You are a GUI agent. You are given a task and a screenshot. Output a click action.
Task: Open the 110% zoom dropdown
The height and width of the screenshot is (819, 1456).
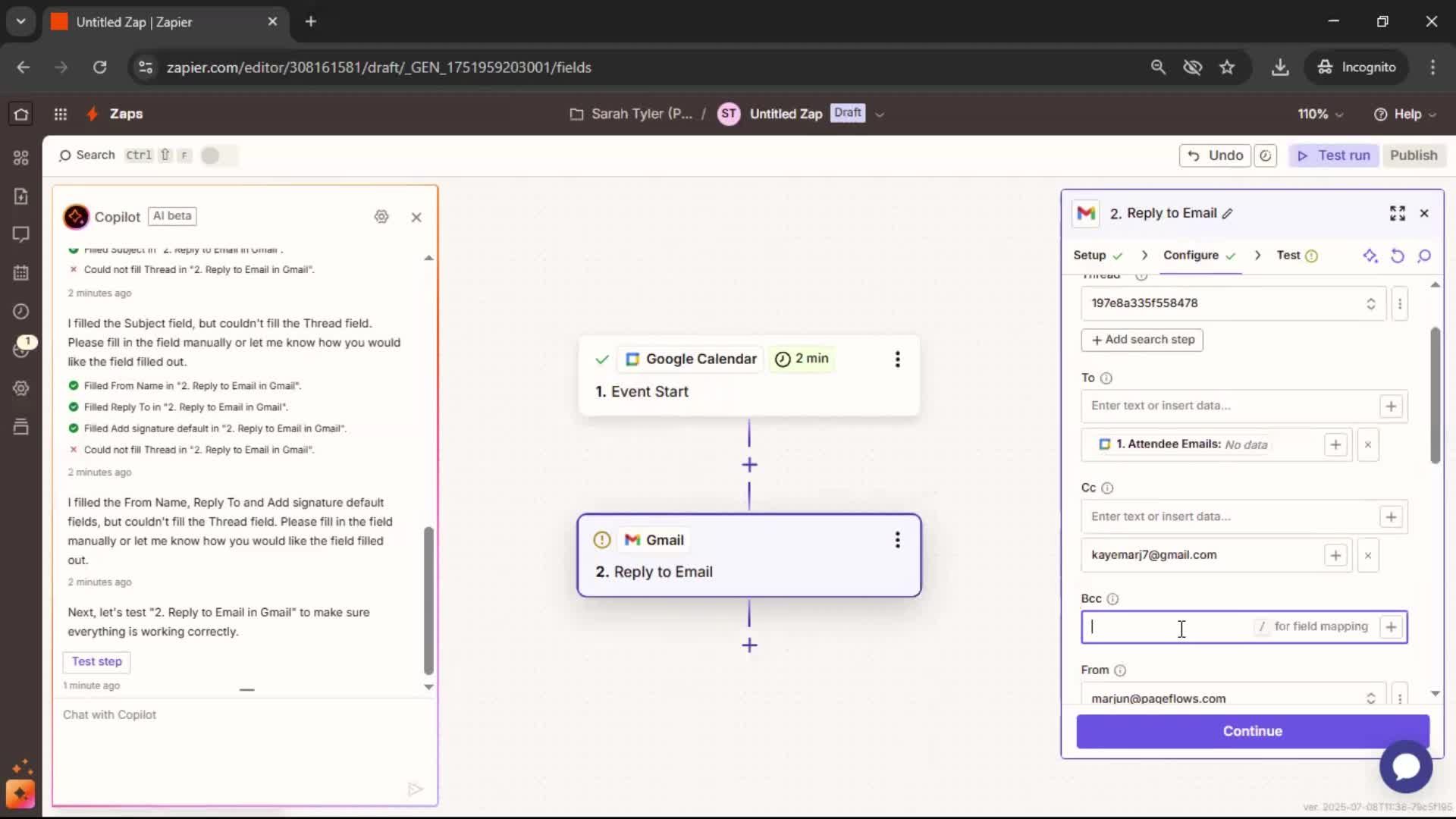click(x=1320, y=114)
